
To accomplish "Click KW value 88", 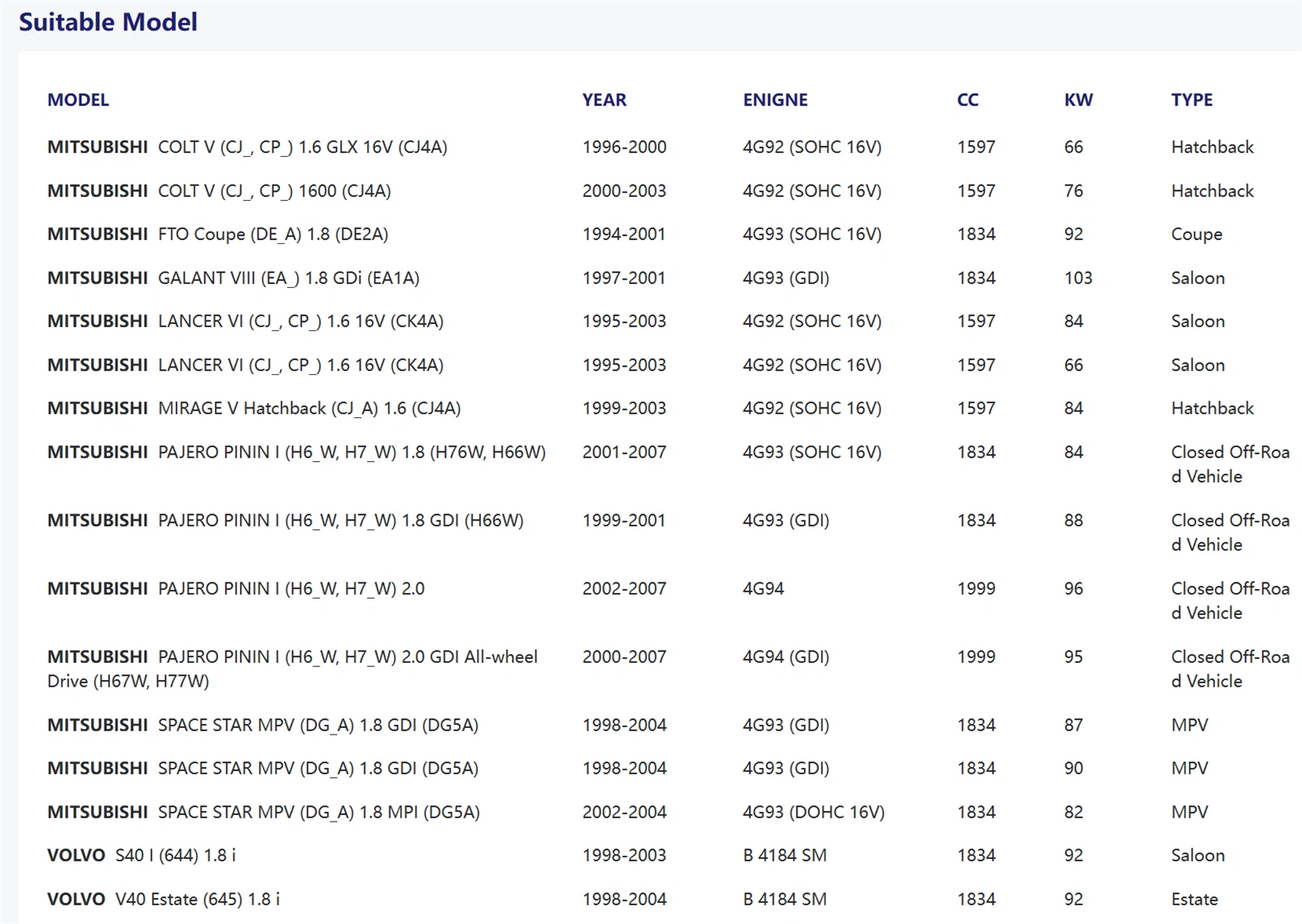I will (1073, 521).
